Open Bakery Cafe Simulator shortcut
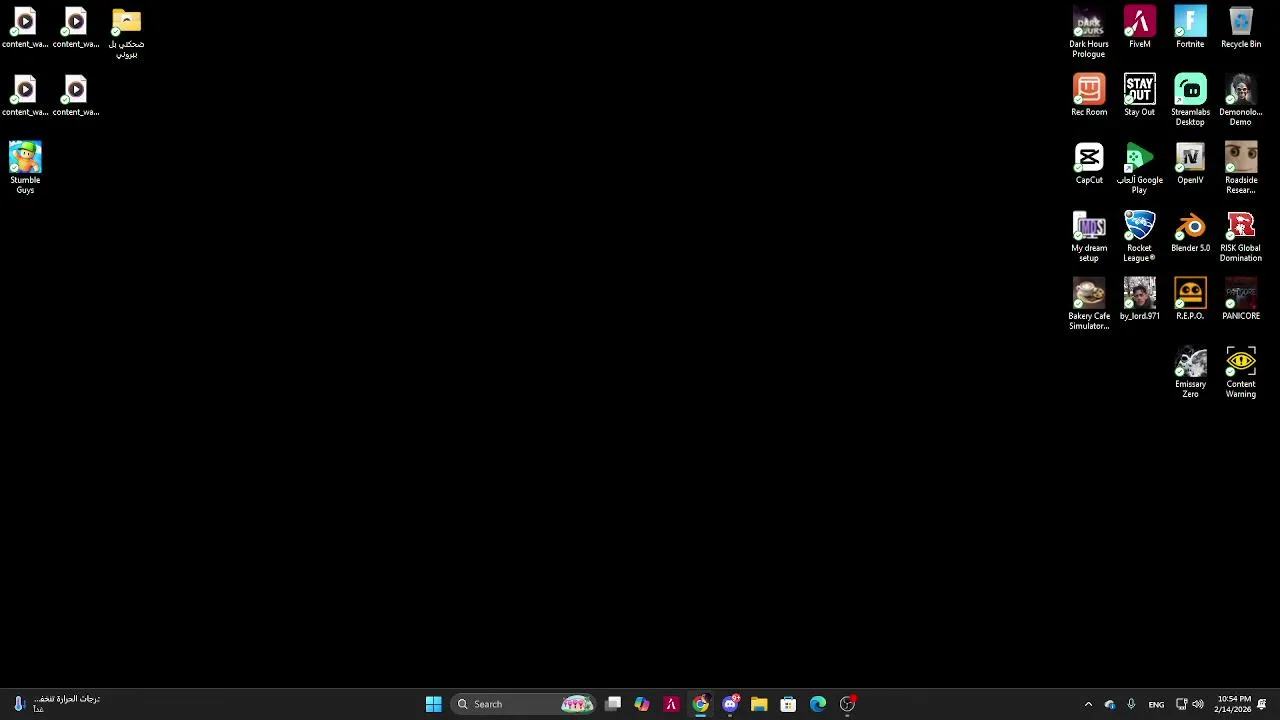 click(1088, 304)
